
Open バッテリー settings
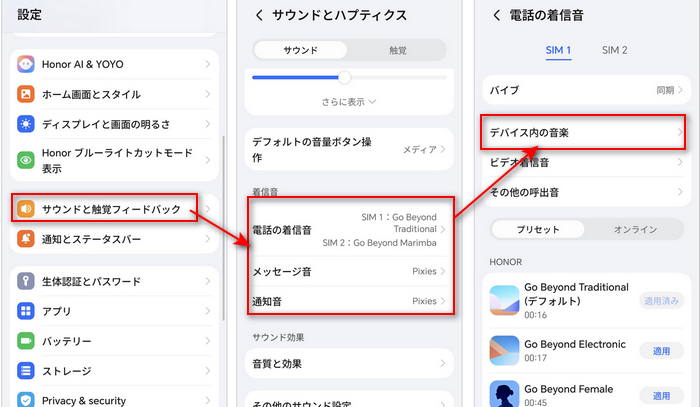tap(114, 341)
